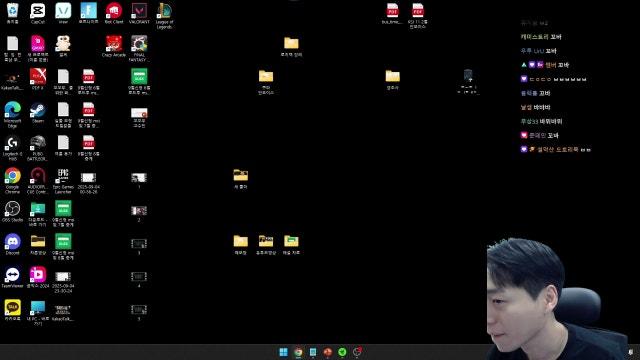This screenshot has width=640, height=360.
Task: Open Riot Client shortcut
Action: point(114,13)
